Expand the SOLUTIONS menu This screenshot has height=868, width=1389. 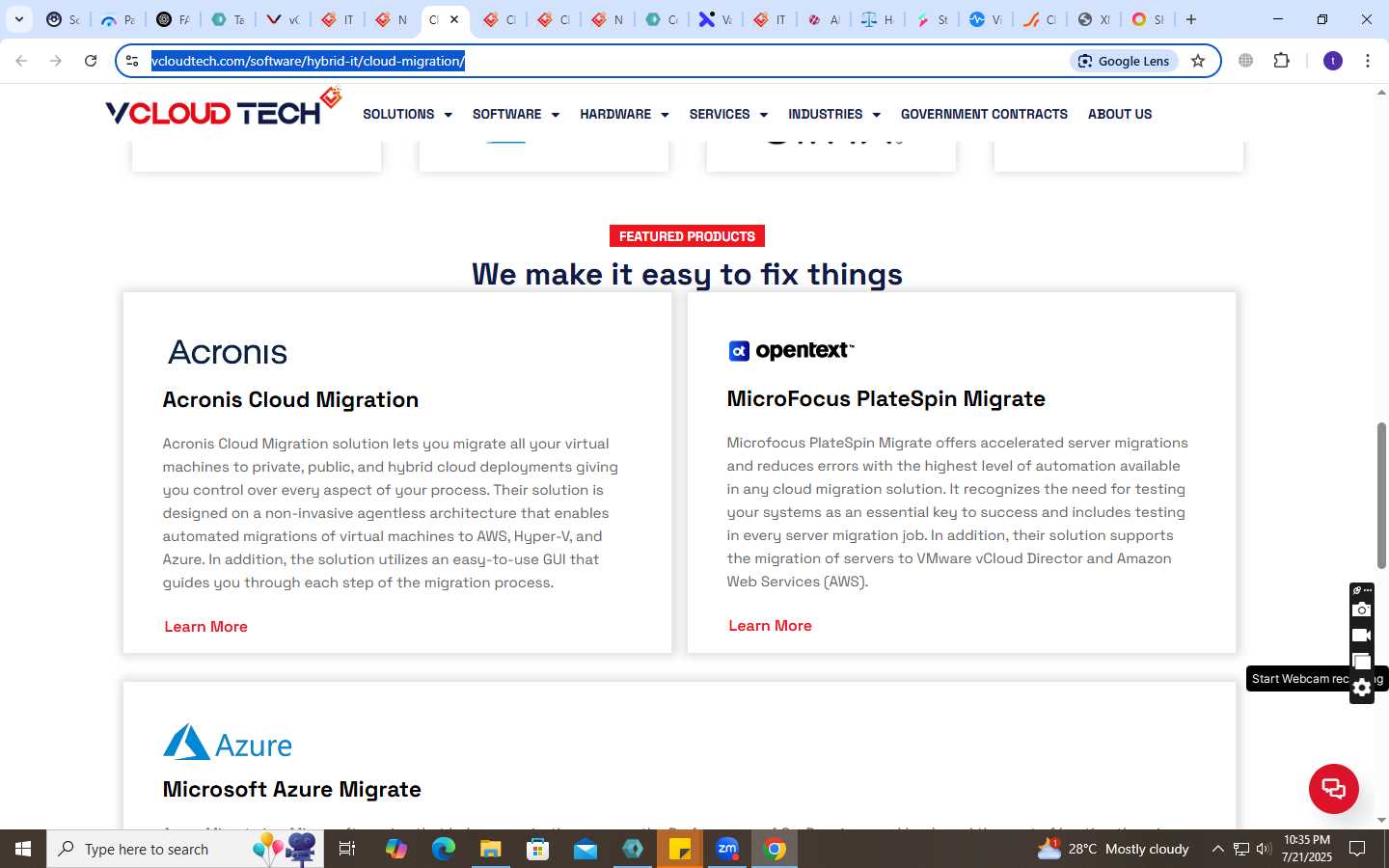[x=407, y=114]
